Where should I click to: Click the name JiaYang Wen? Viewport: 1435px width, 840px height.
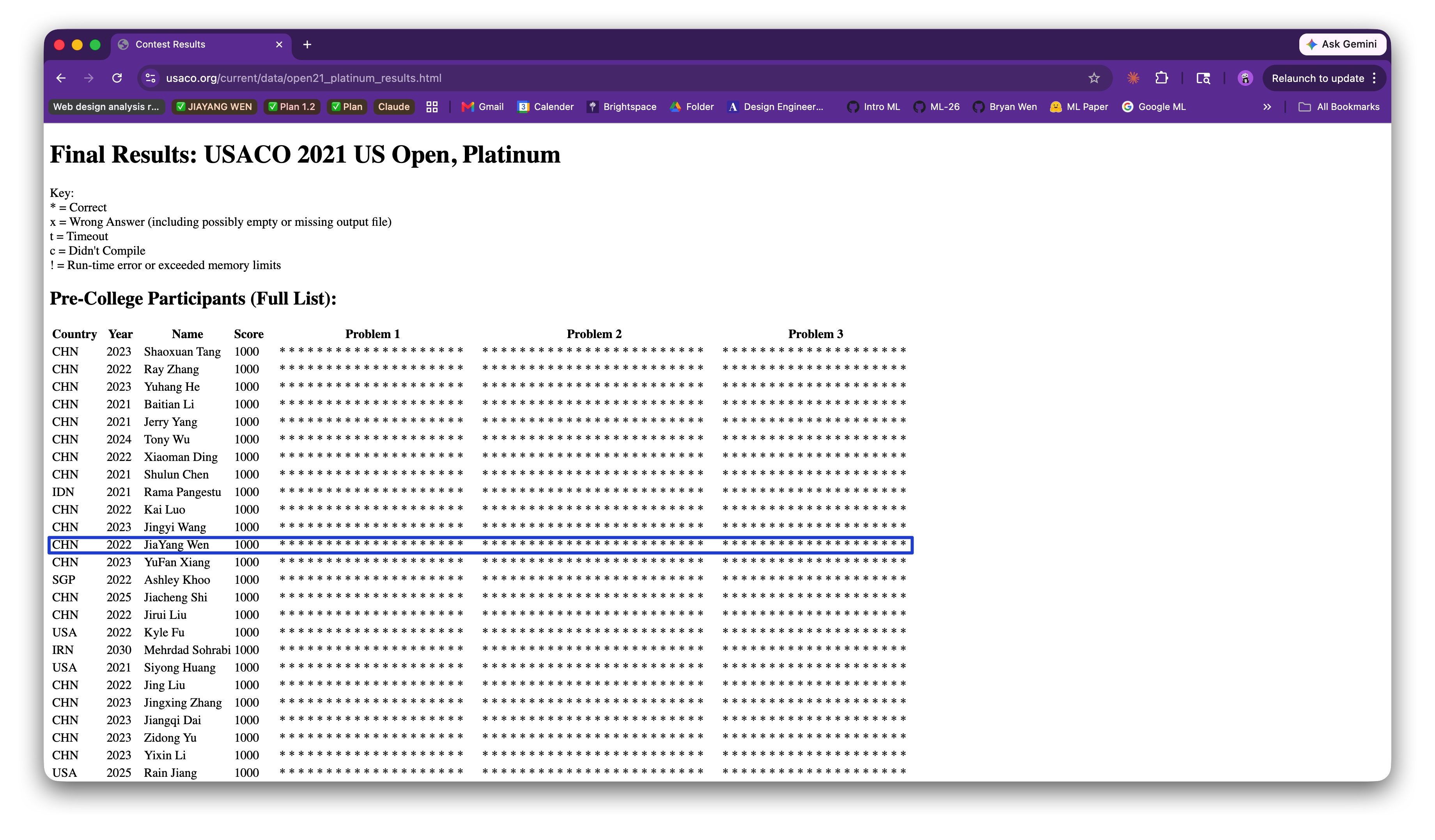pyautogui.click(x=177, y=544)
